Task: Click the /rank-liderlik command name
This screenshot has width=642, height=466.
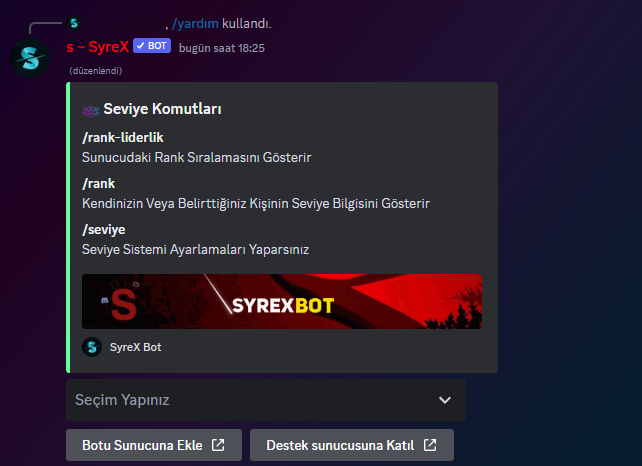Action: pos(123,138)
